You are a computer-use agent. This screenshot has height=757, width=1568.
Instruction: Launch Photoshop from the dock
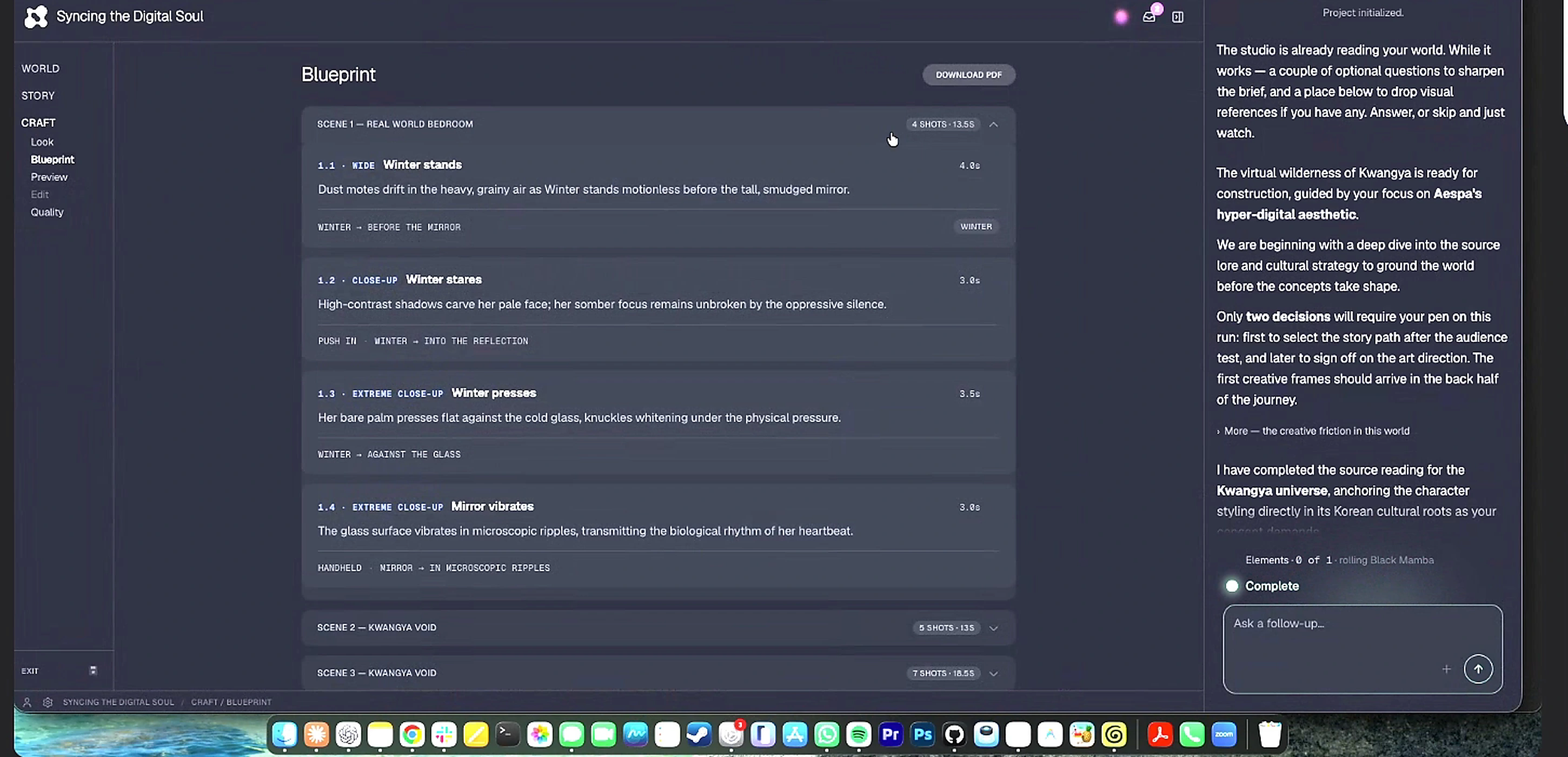coord(922,734)
